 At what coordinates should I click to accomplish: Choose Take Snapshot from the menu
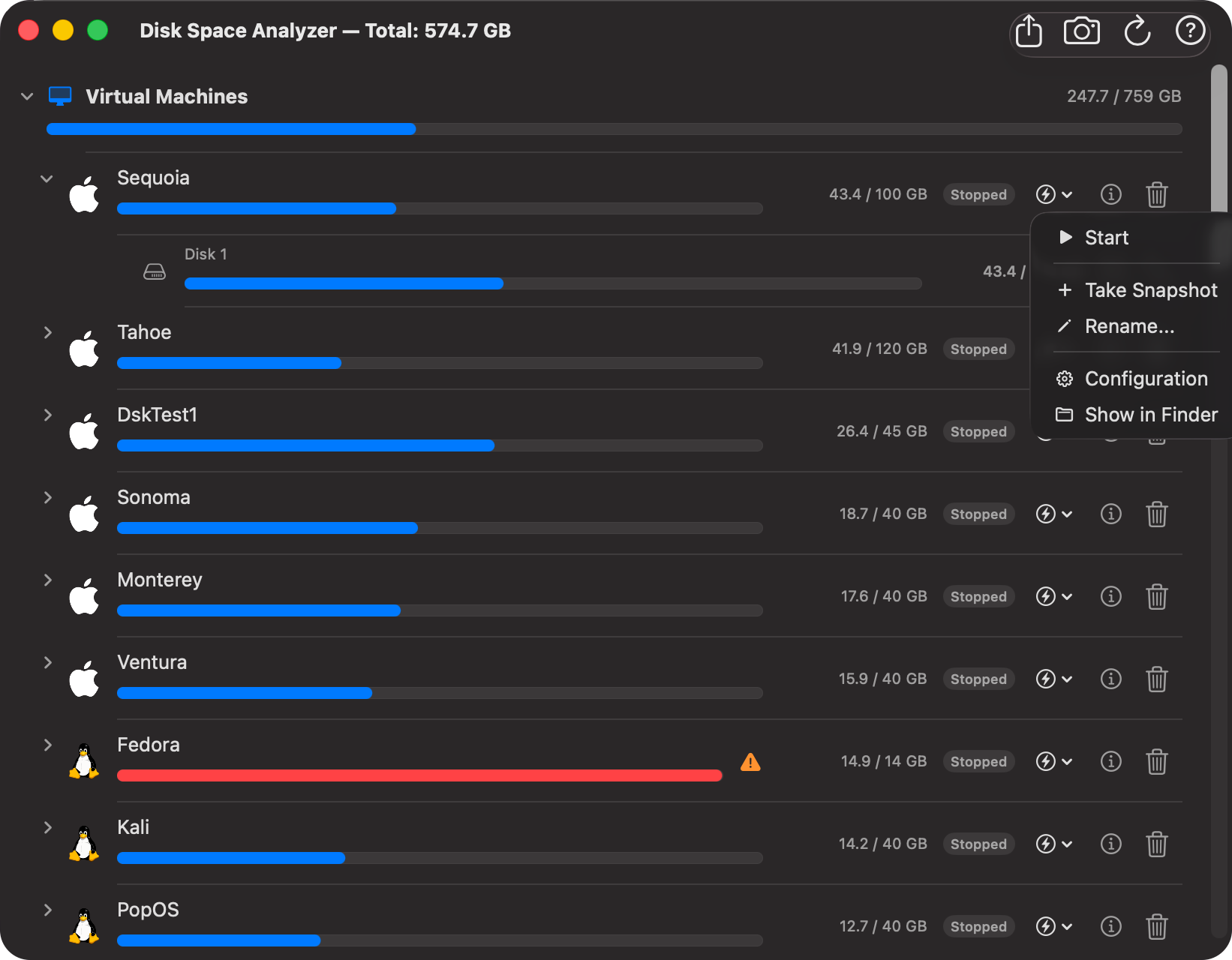[x=1150, y=290]
